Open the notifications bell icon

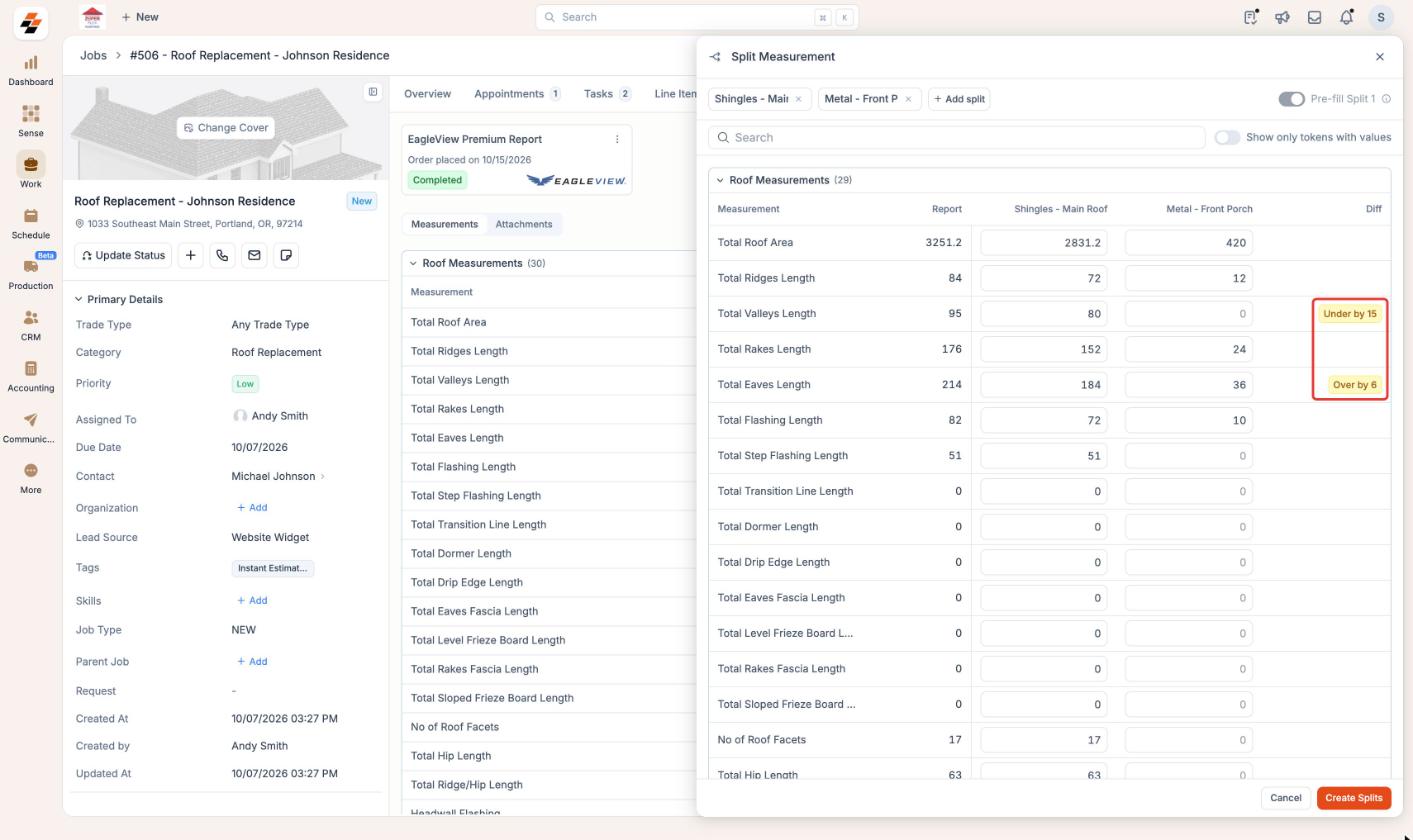coord(1346,17)
